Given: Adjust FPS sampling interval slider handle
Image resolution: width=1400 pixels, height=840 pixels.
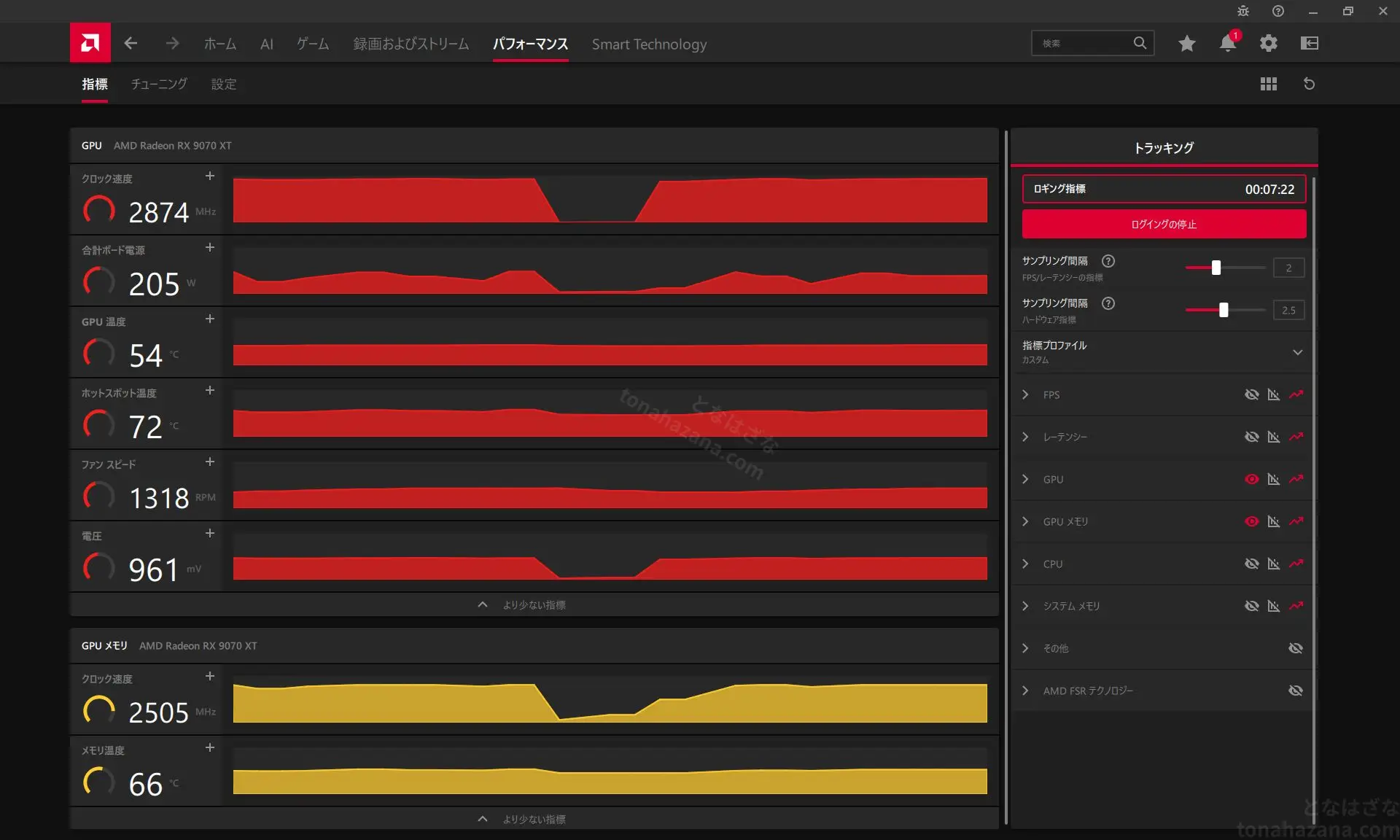Looking at the screenshot, I should 1216,268.
